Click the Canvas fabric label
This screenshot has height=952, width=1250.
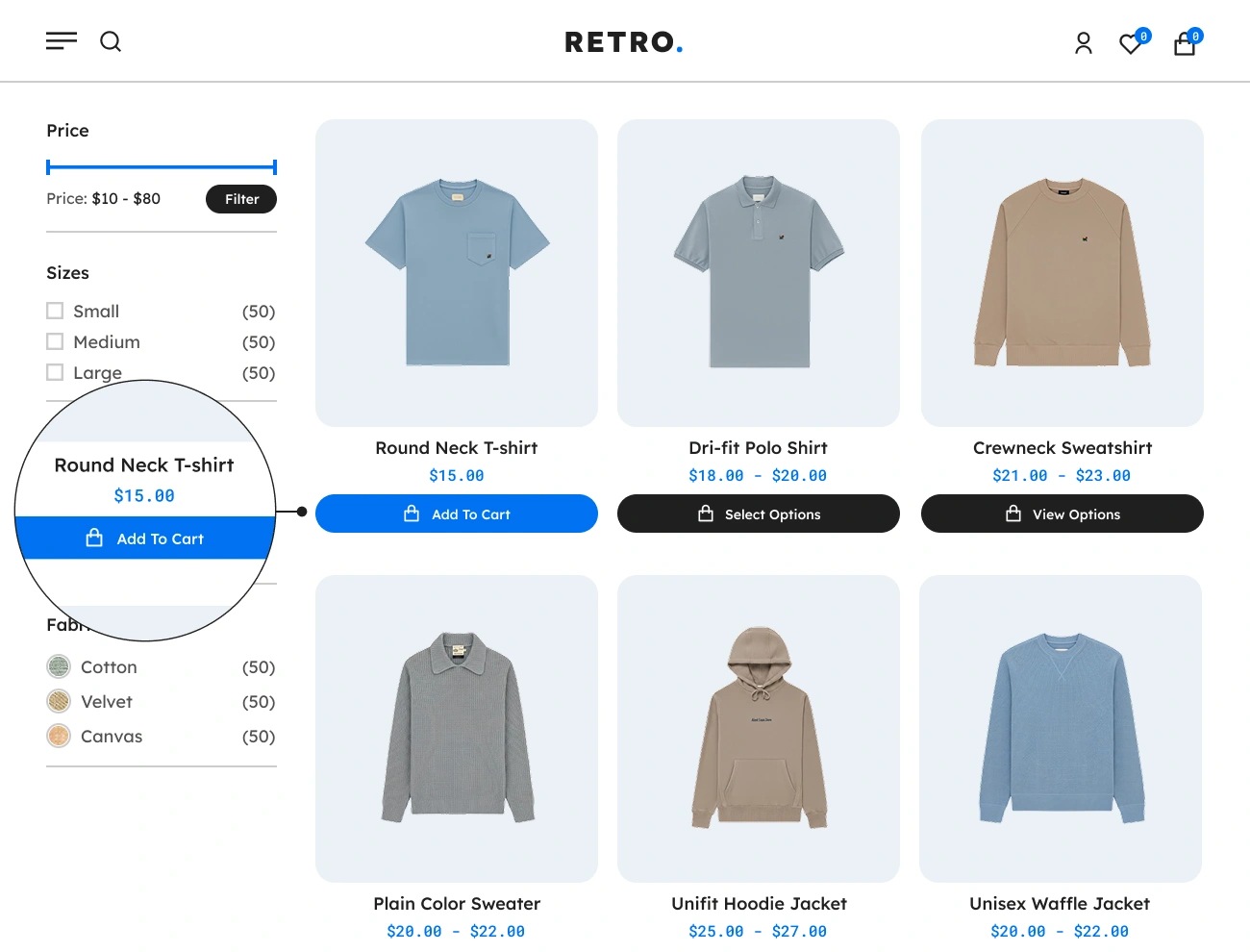(x=112, y=737)
